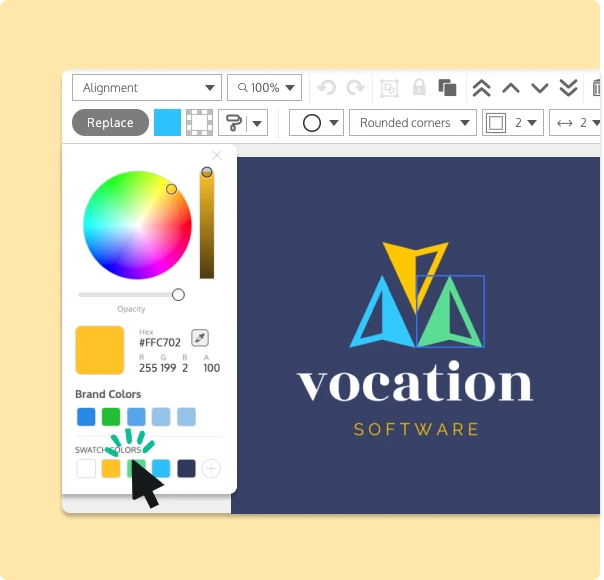Add a new swatch color
604x580 pixels.
[211, 468]
